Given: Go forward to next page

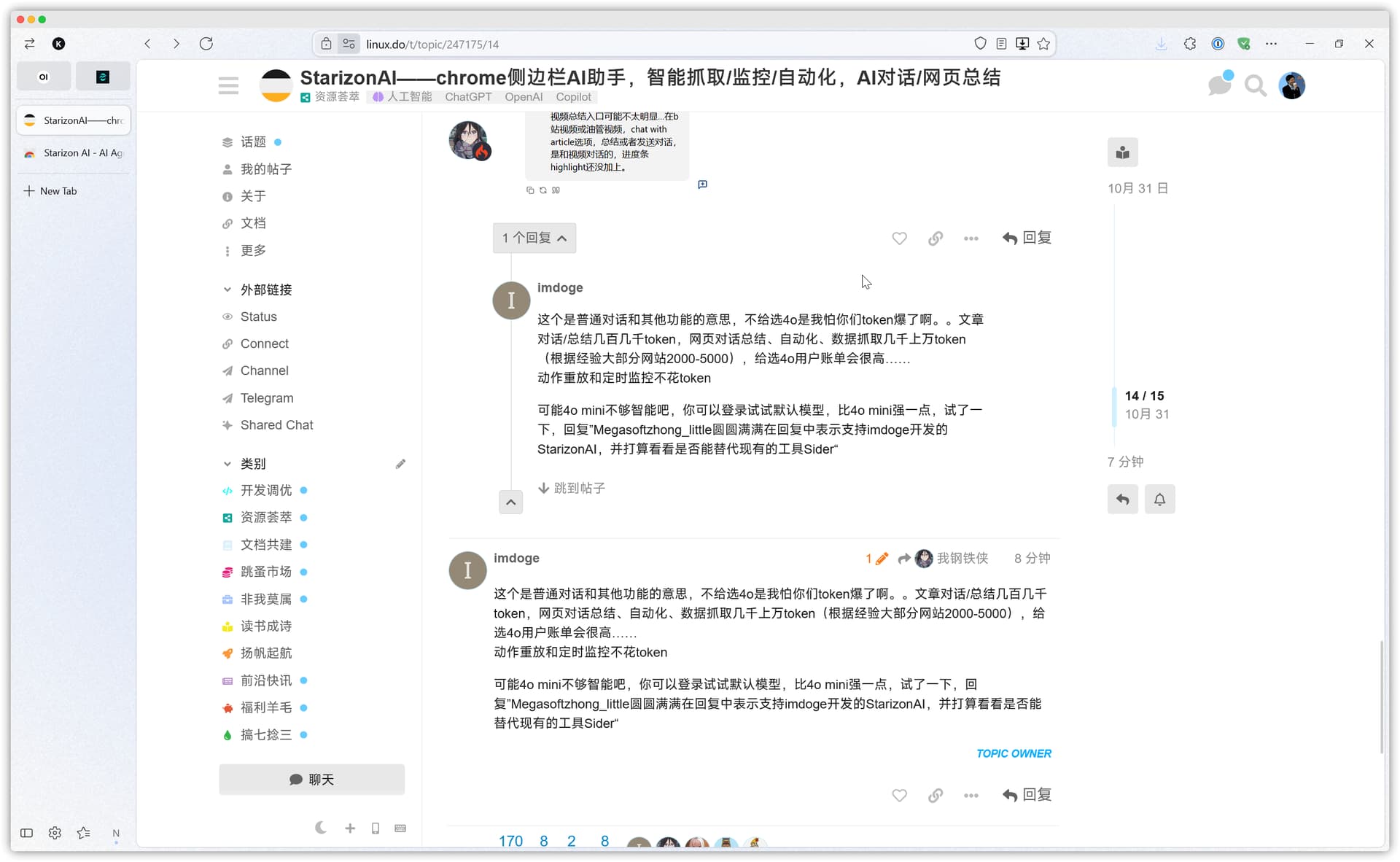Looking at the screenshot, I should point(176,44).
